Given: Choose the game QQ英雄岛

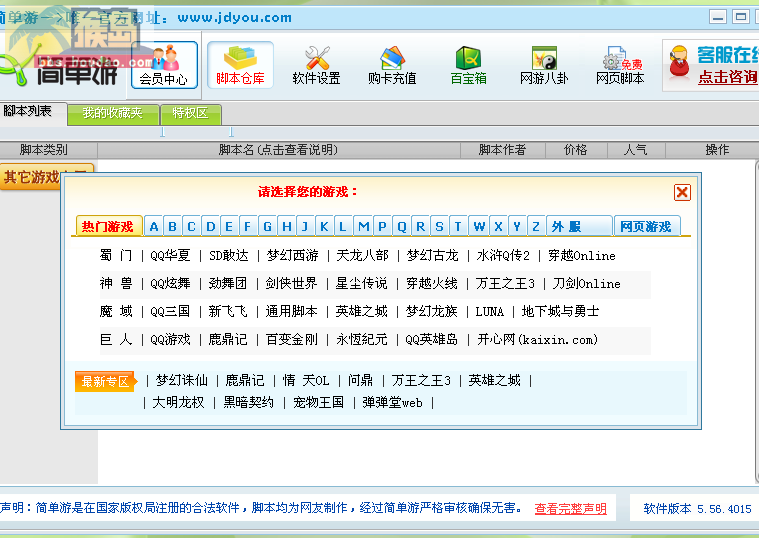Looking at the screenshot, I should pos(432,339).
